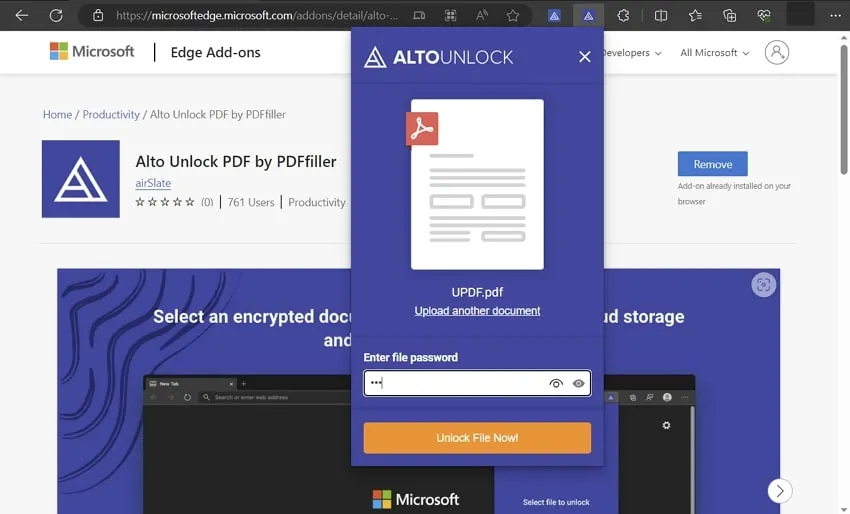Click the profile picture placeholder in the toolbar
The height and width of the screenshot is (514, 850).
[800, 15]
